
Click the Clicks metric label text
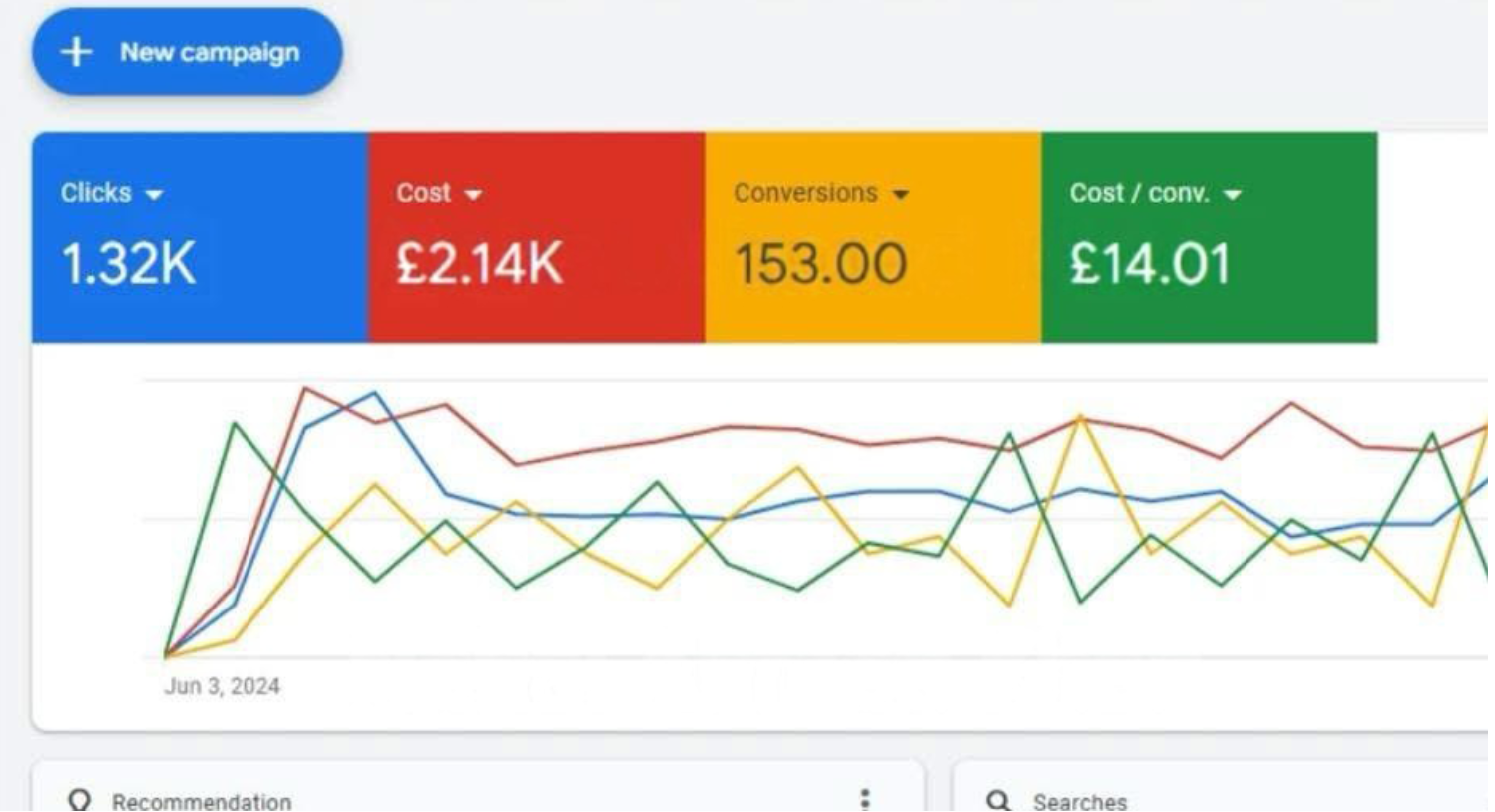pyautogui.click(x=96, y=193)
